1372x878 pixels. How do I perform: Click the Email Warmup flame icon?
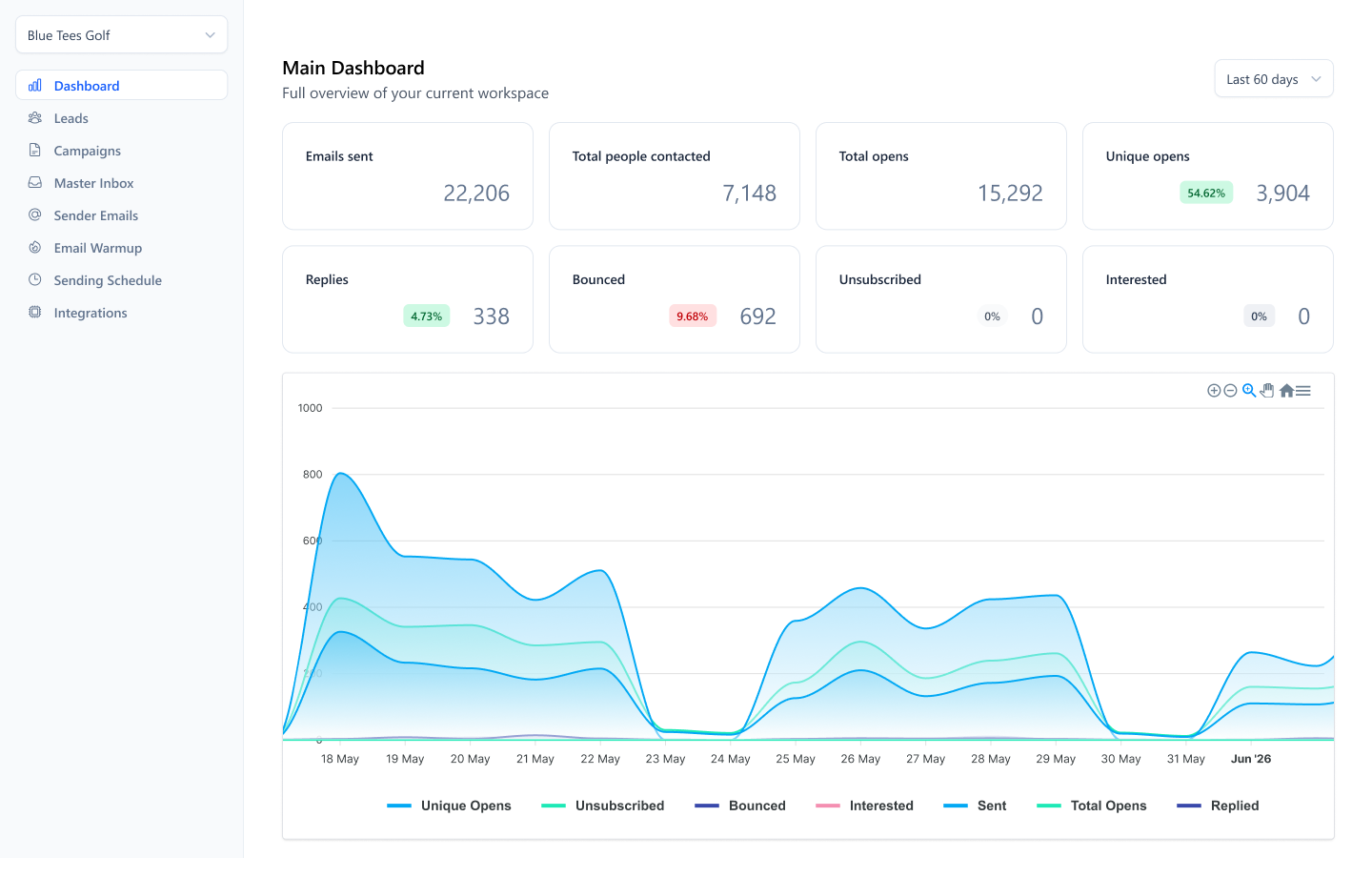click(x=35, y=248)
